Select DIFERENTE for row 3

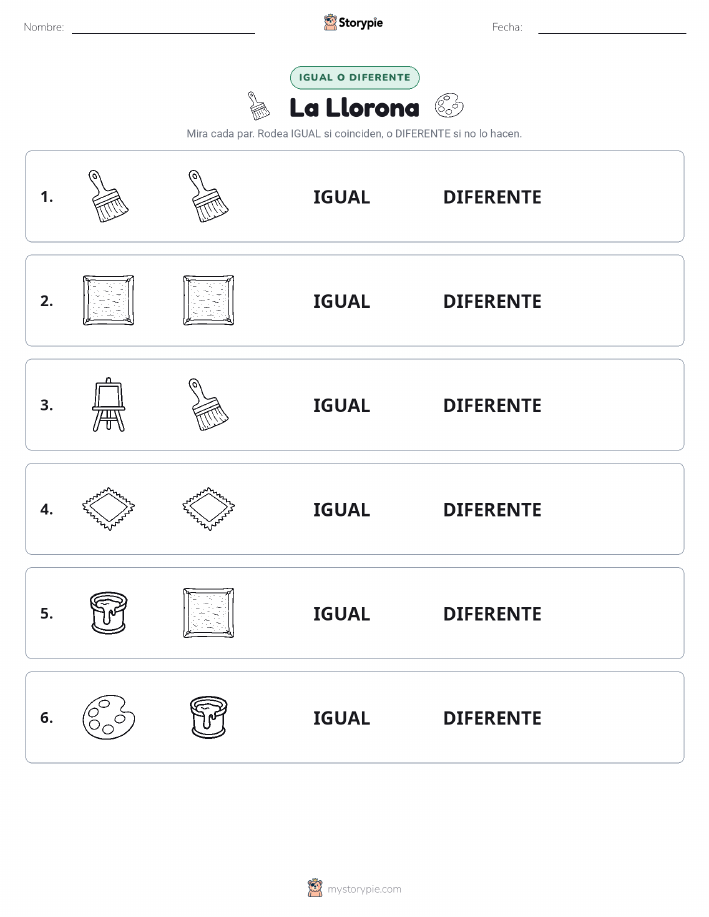(492, 405)
